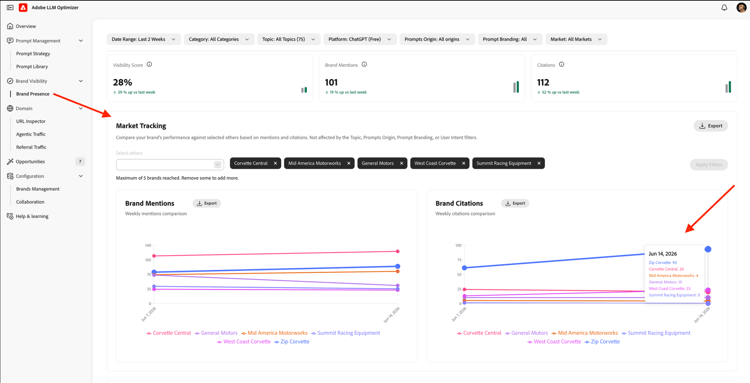Click Visibility Score info icon
Screen dimensions: 750x383
(x=149, y=65)
